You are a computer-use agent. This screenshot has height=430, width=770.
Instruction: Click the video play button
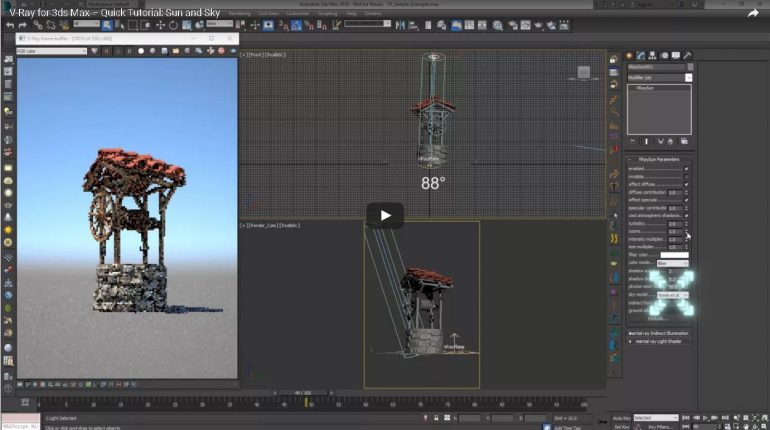click(385, 215)
